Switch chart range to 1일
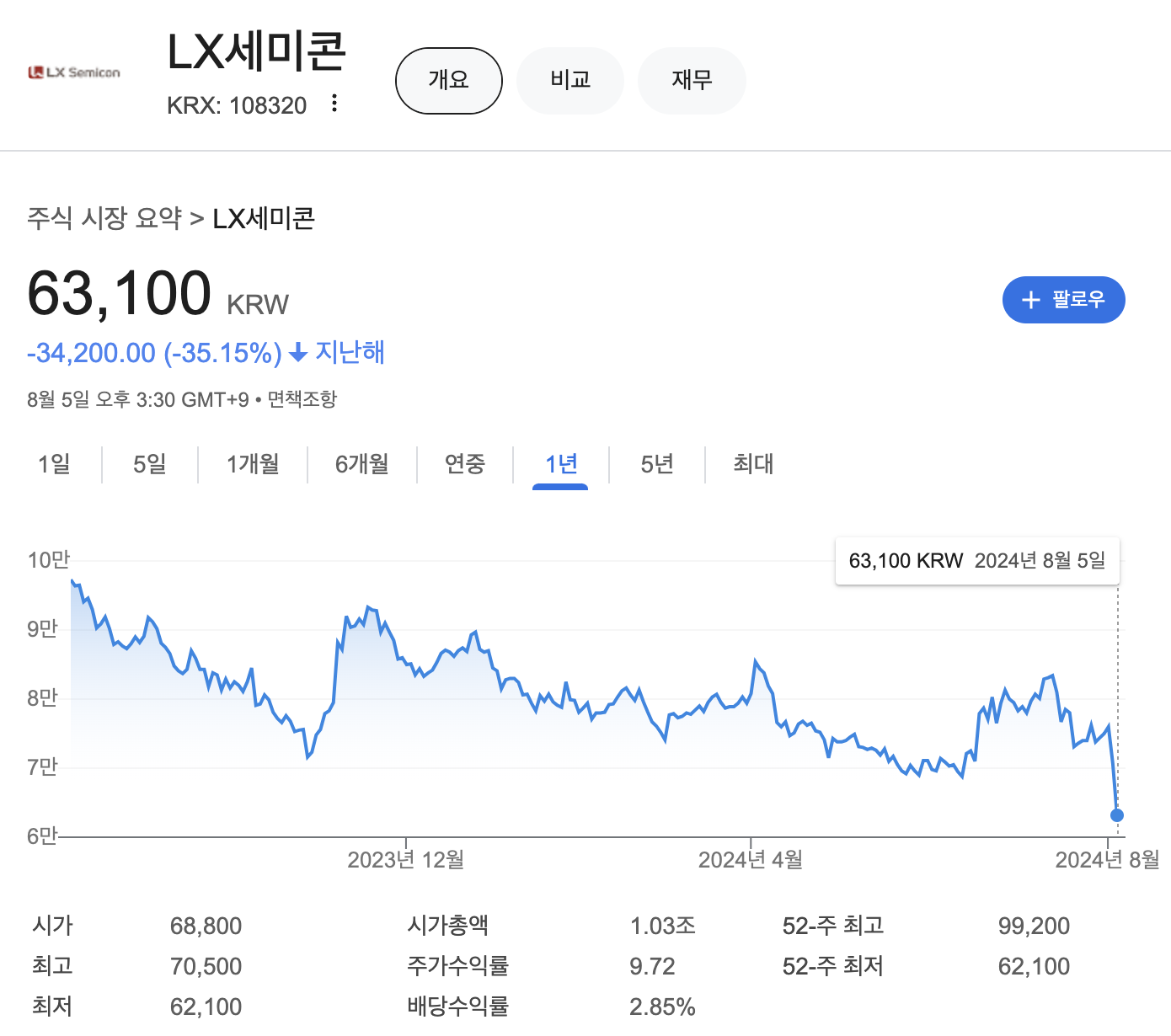The height and width of the screenshot is (1036, 1171). point(54,464)
